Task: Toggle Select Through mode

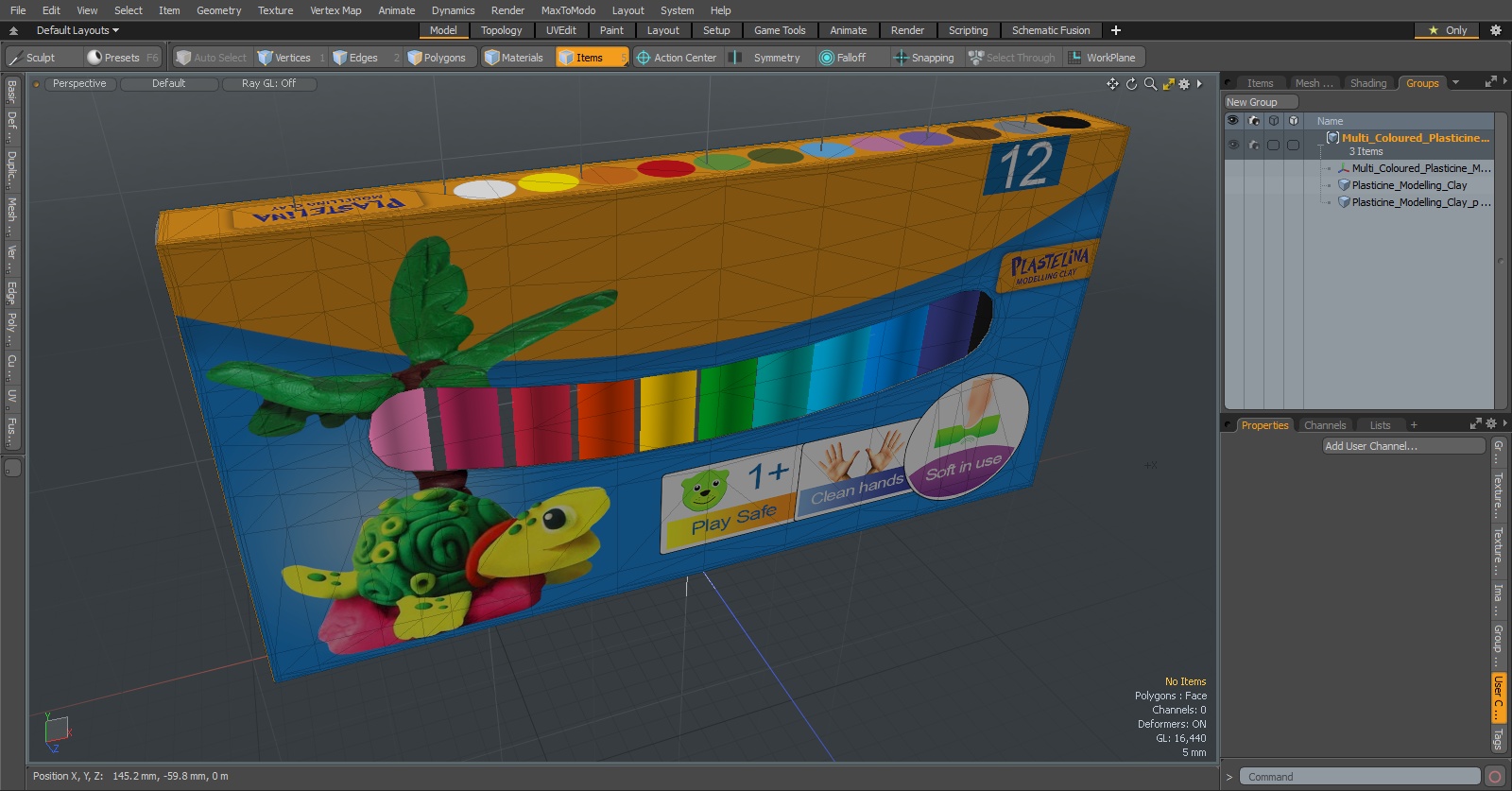Action: pyautogui.click(x=1012, y=58)
